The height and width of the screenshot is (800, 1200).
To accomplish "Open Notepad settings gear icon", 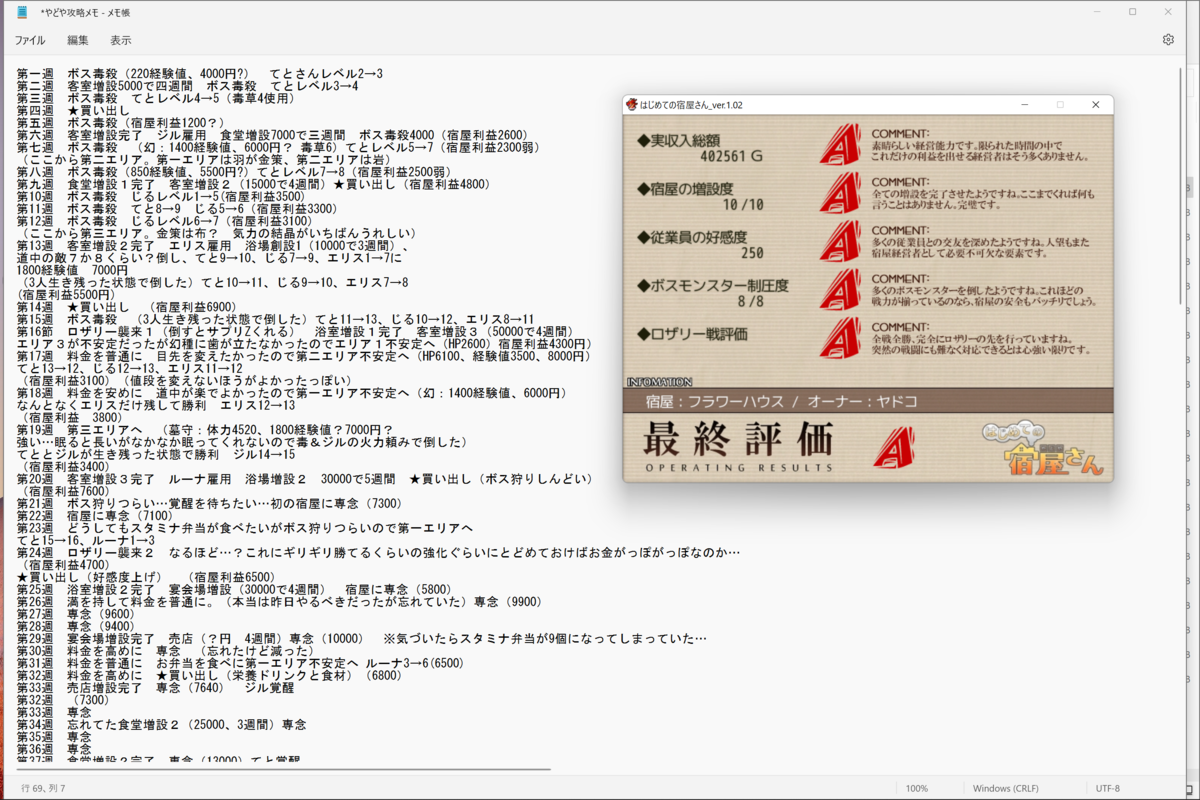I will (x=1168, y=40).
